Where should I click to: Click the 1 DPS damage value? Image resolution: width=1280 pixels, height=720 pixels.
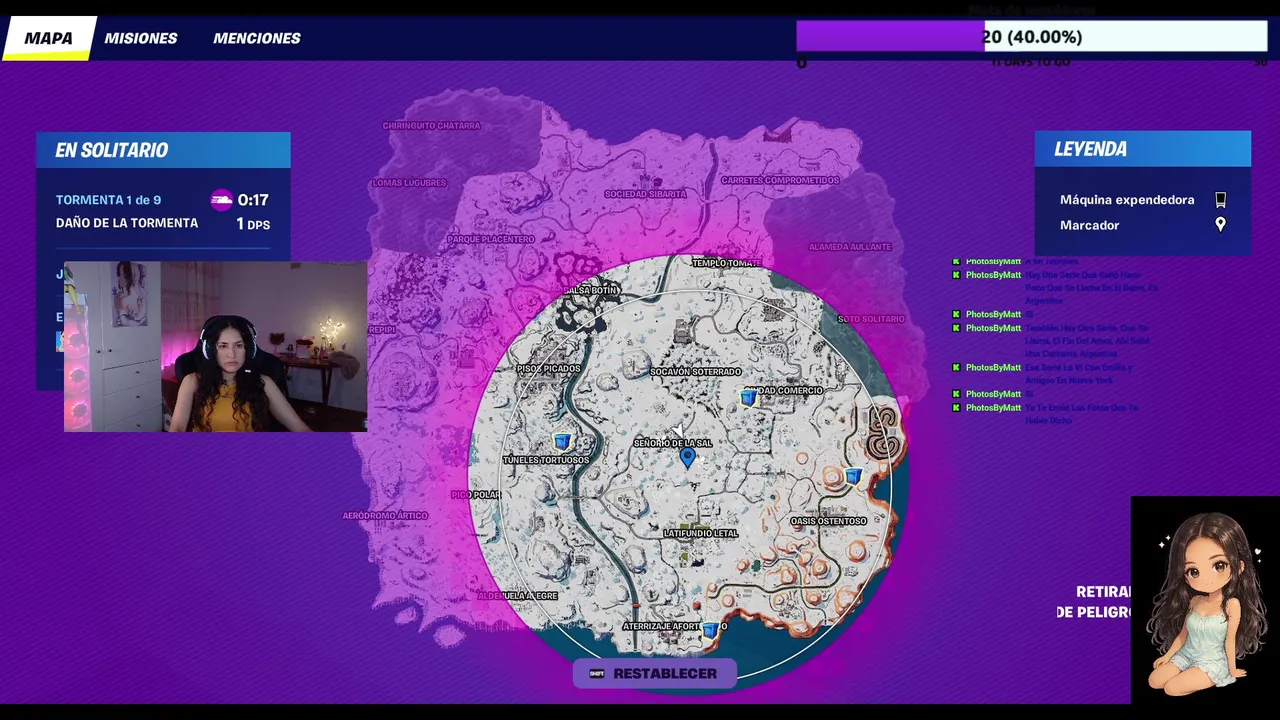253,225
